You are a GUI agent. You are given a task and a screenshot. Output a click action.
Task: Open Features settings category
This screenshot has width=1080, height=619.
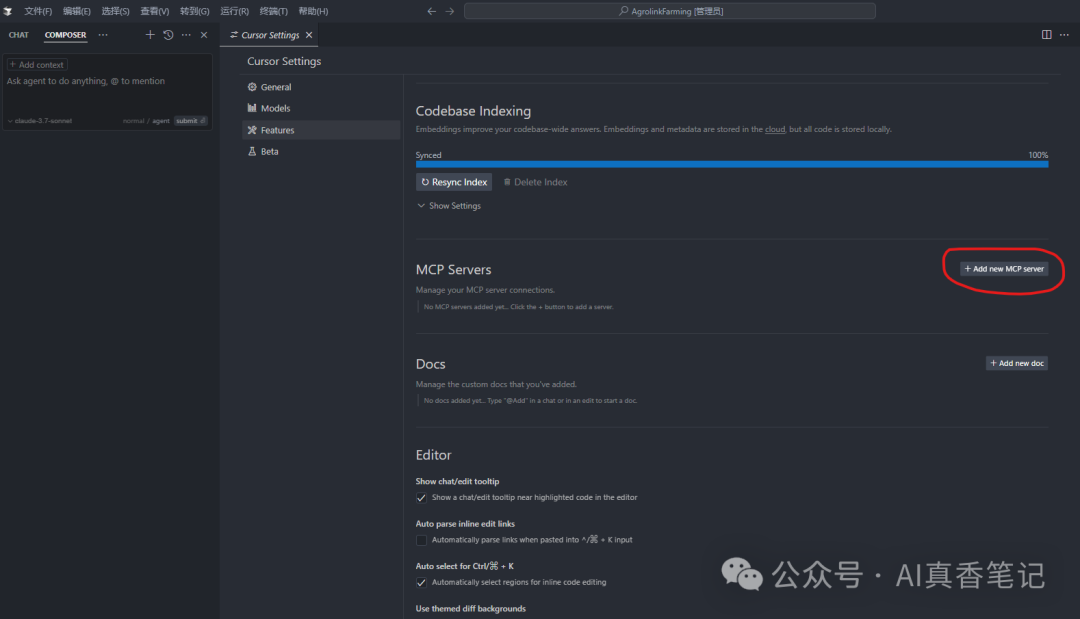coord(321,130)
